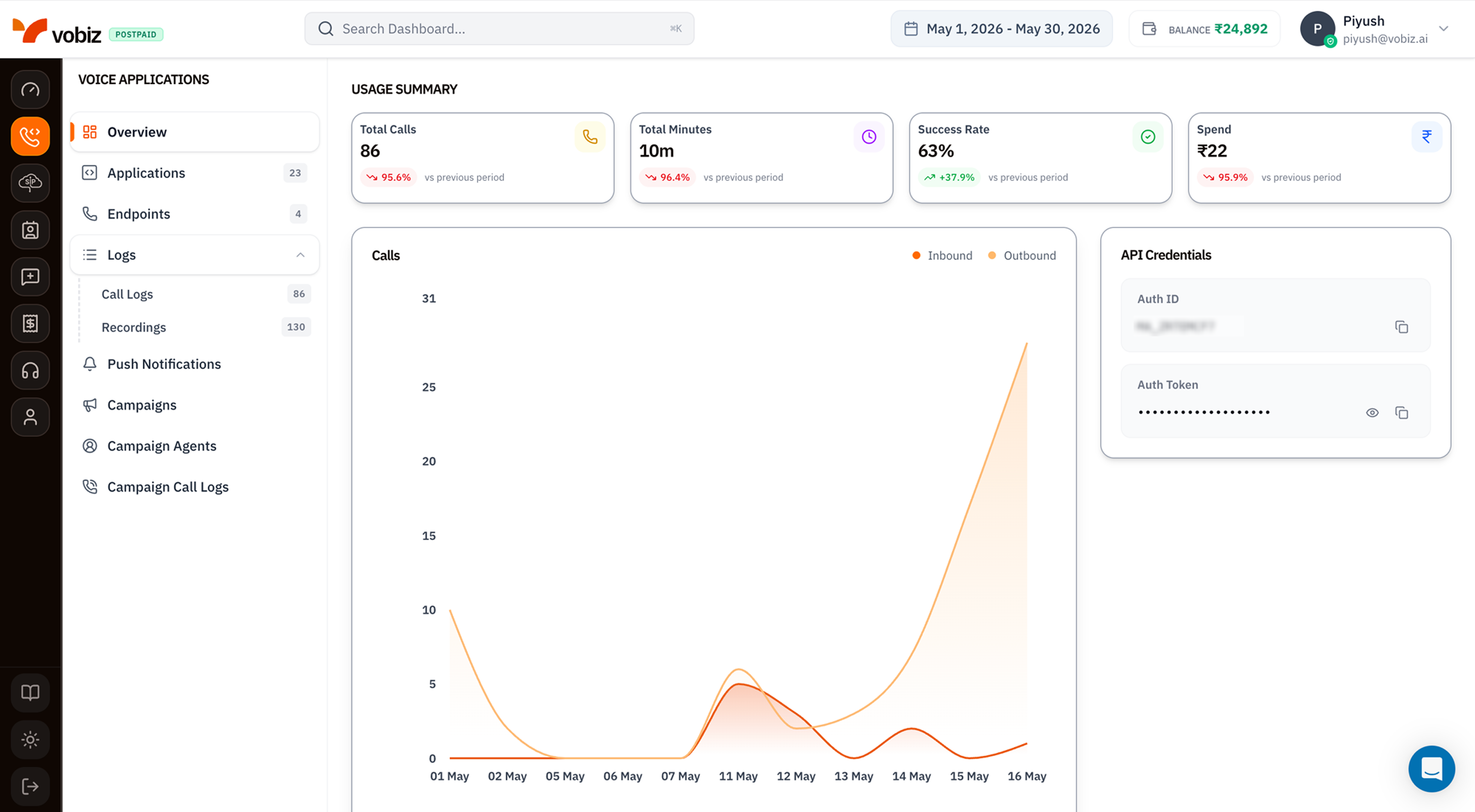The height and width of the screenshot is (812, 1475).
Task: Click the Spend 95.9% change badge
Action: pos(1225,178)
